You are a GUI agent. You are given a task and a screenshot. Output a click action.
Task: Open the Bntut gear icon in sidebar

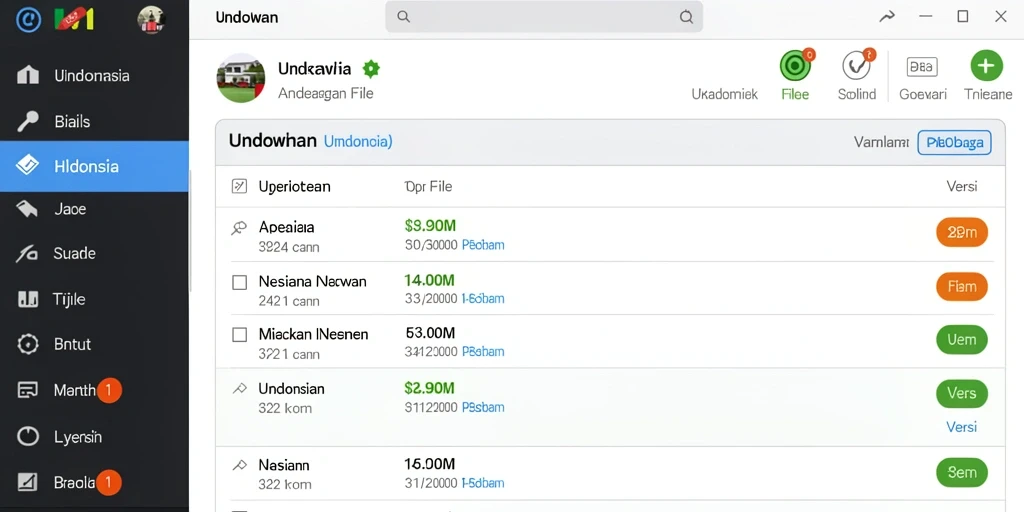point(27,344)
